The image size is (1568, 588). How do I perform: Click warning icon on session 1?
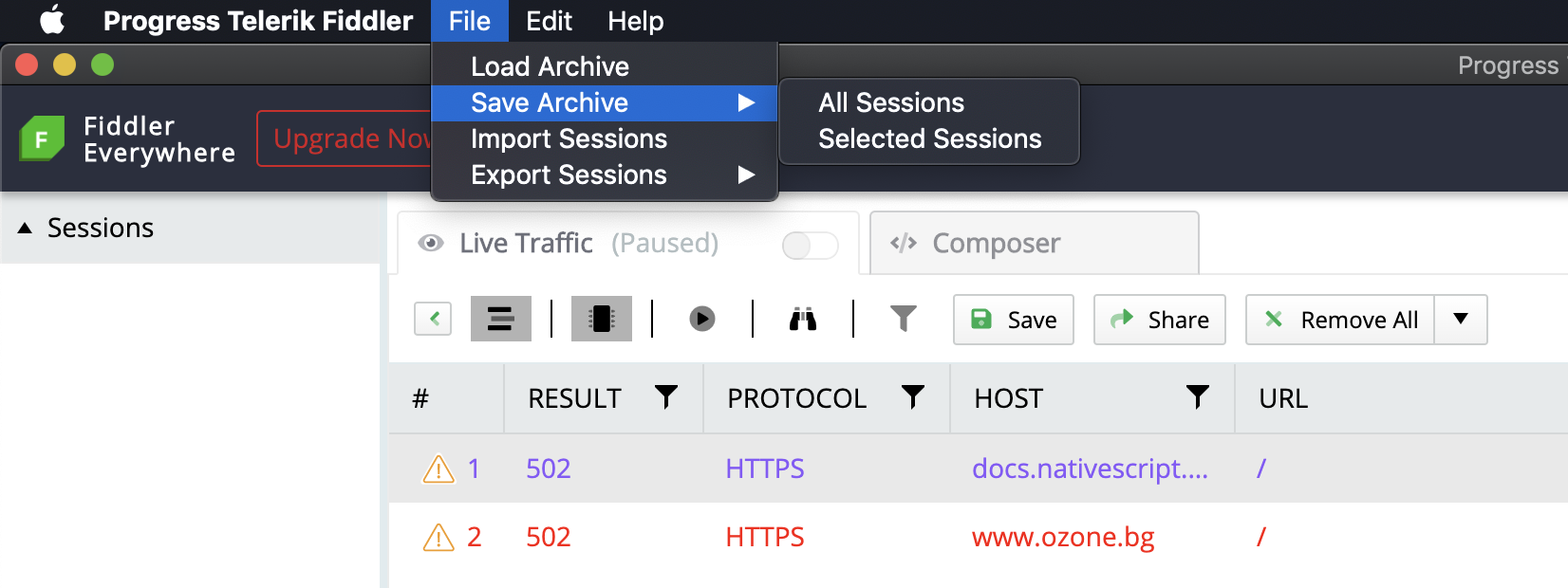click(439, 469)
